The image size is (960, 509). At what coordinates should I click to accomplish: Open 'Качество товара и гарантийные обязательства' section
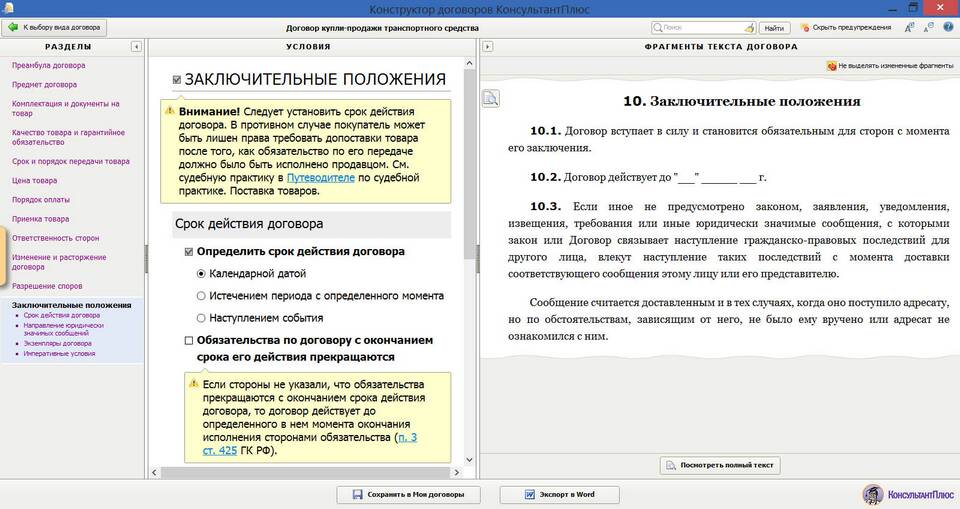(68, 137)
